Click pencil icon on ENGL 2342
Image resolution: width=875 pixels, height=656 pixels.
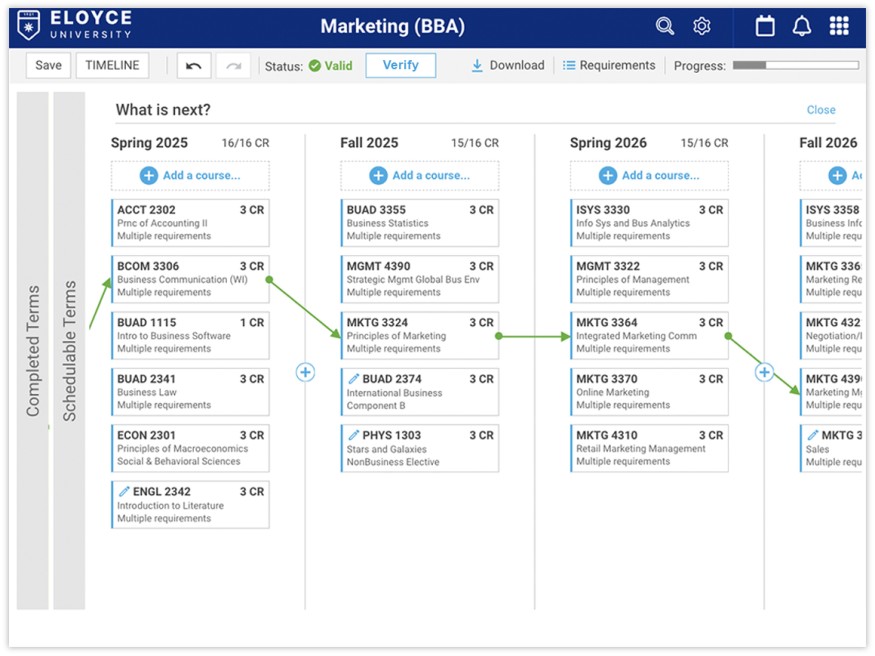[124, 492]
